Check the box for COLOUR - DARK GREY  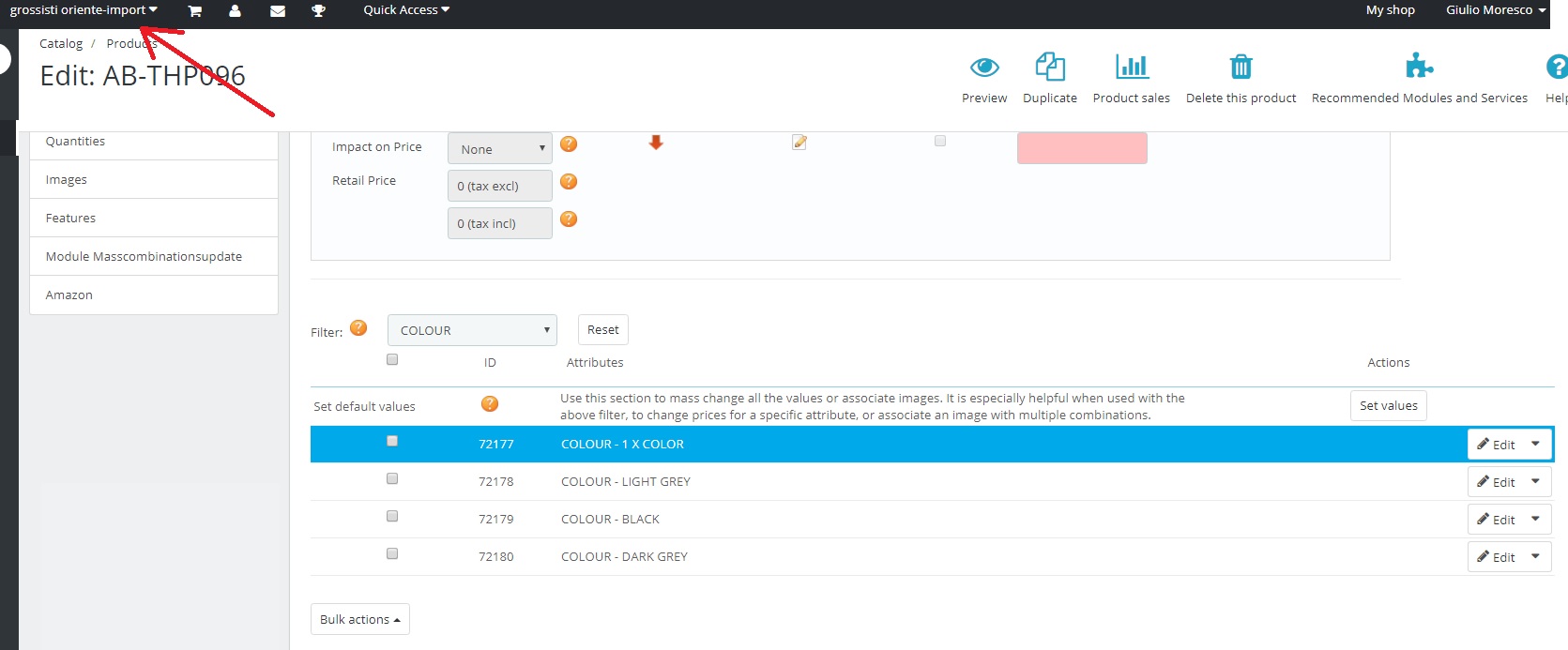(392, 553)
